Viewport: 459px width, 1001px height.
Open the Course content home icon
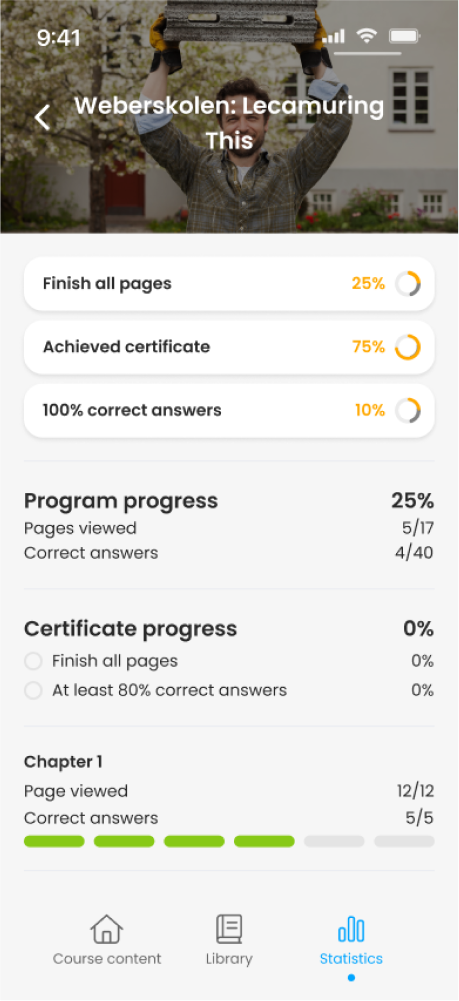[107, 929]
